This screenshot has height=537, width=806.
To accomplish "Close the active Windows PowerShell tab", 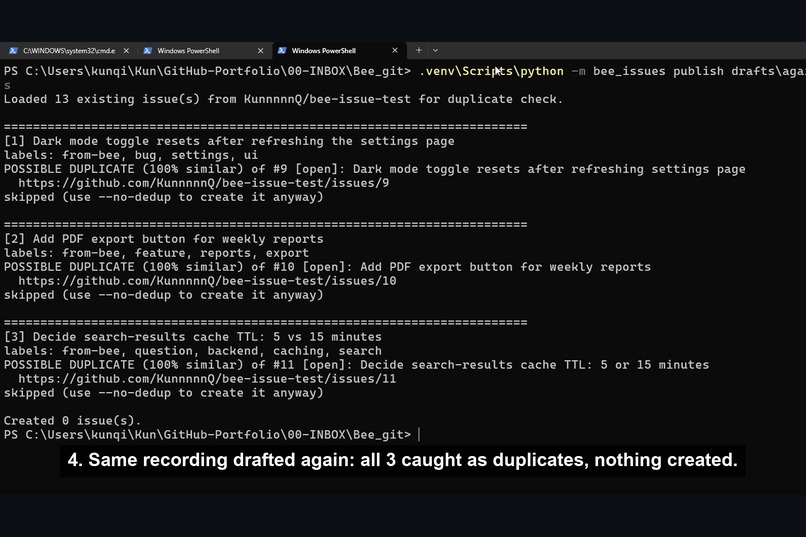I will (395, 50).
